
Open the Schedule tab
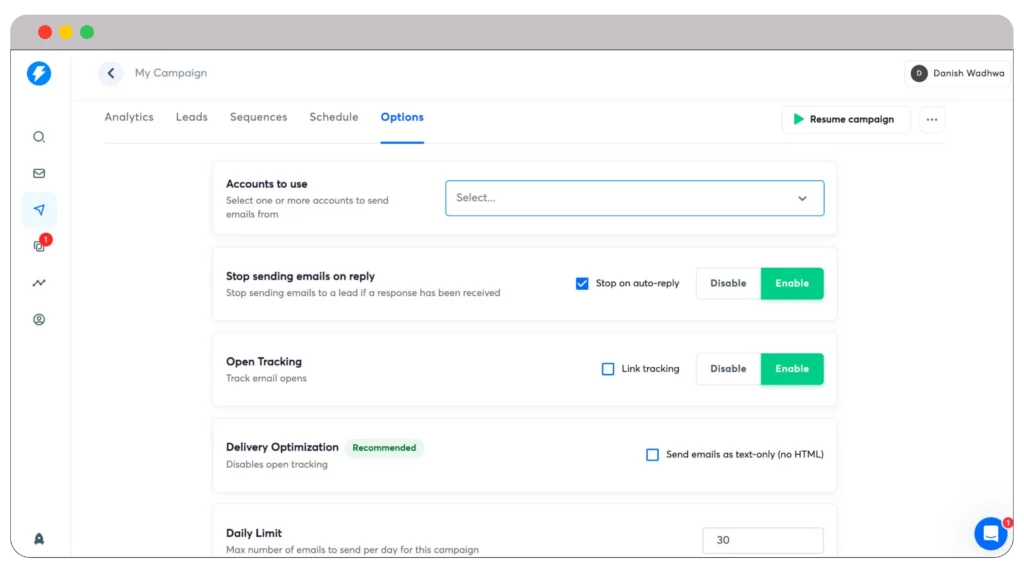[x=333, y=117]
